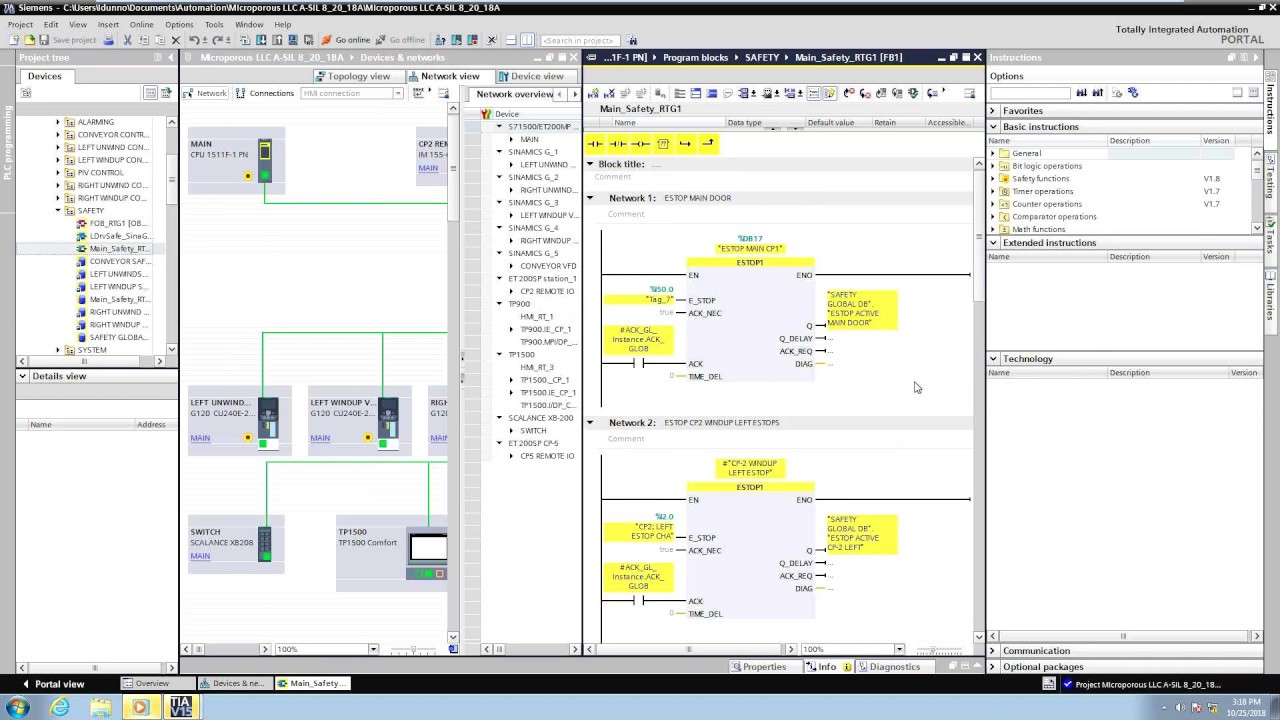Insert open branch from favorites bar
The image size is (1280, 720).
pyautogui.click(x=685, y=144)
